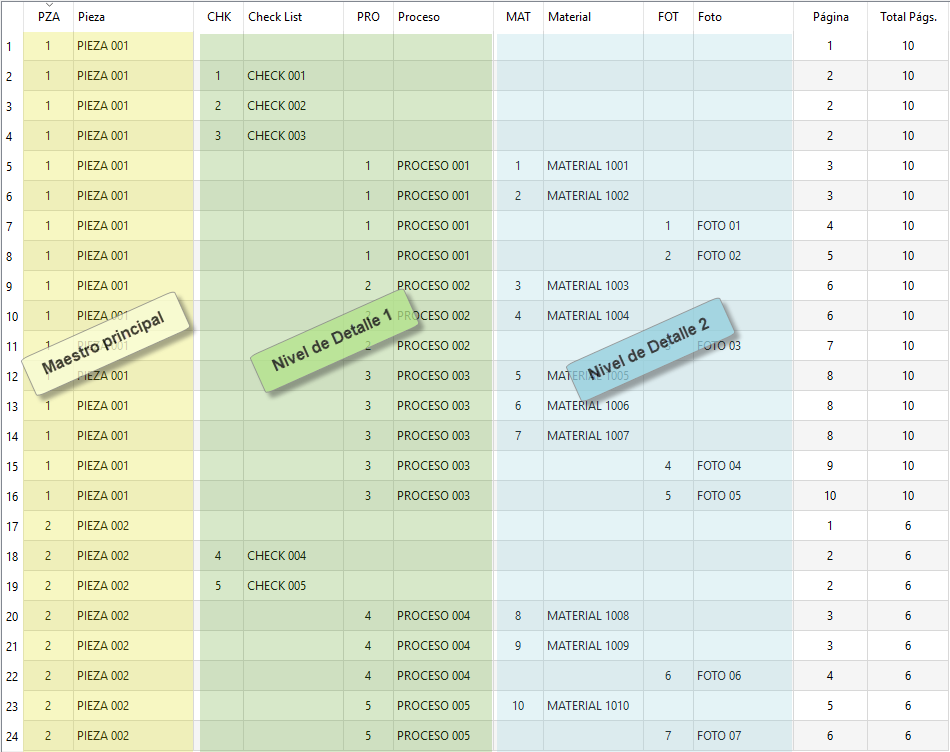Viewport: 950px width, 752px height.
Task: Select the MATERIAL 1010 cell
Action: coord(588,706)
